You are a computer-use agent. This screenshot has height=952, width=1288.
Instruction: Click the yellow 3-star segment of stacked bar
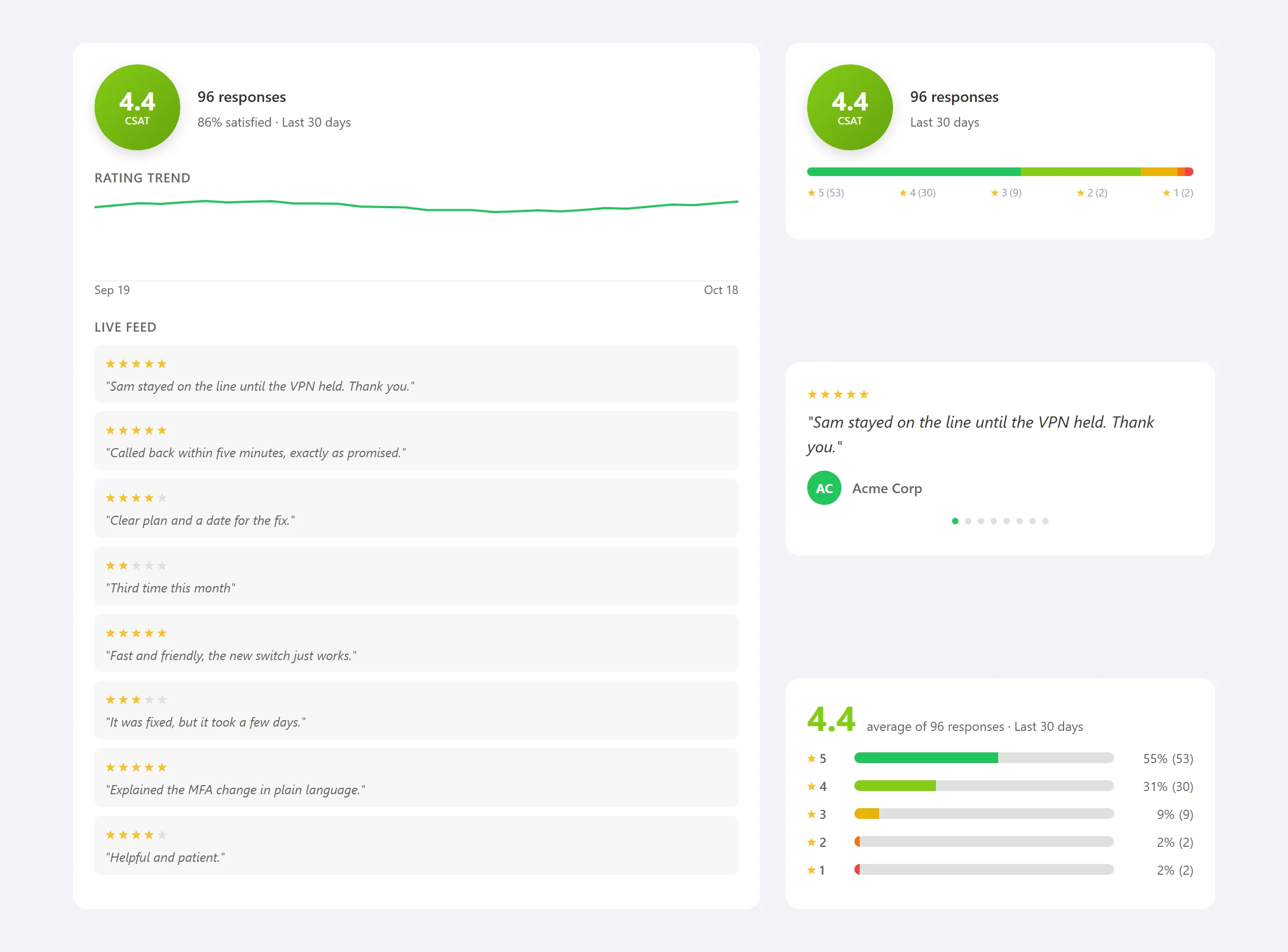1159,172
